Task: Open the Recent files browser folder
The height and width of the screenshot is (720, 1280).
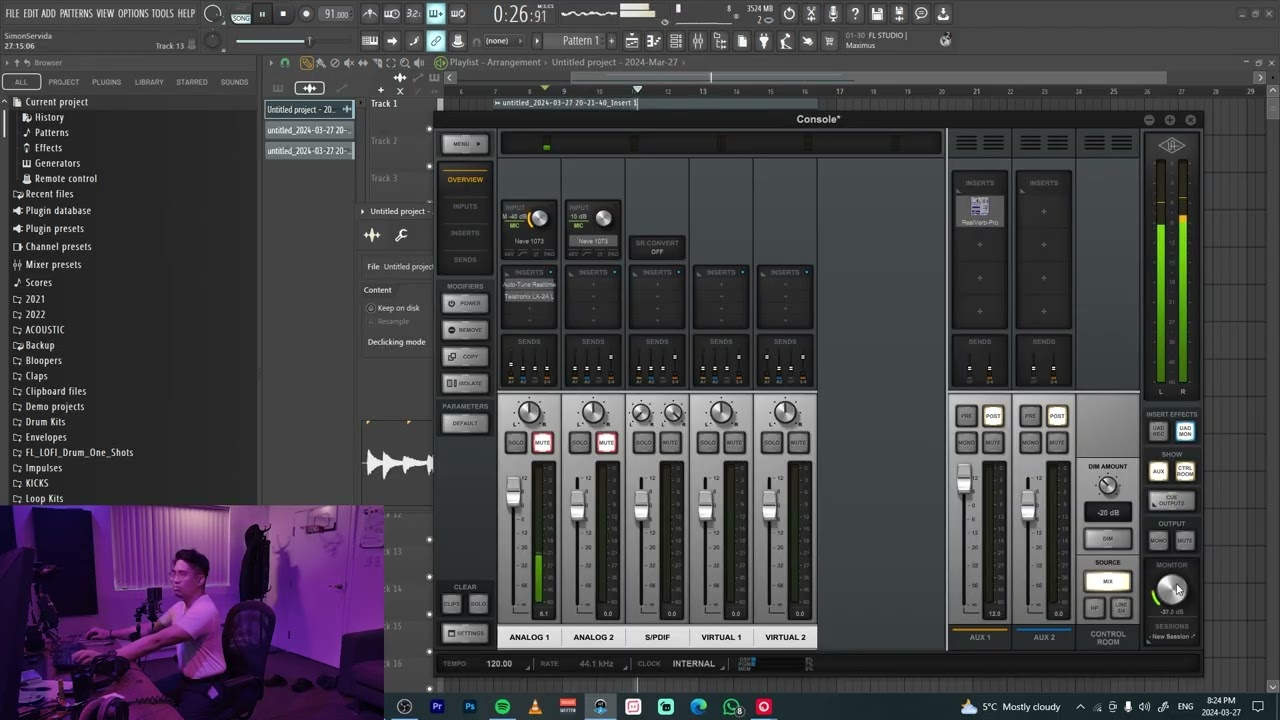Action: point(49,194)
